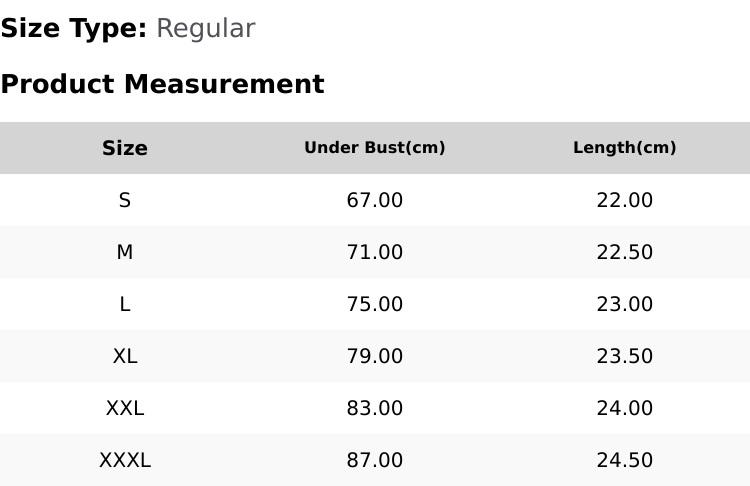Viewport: 750px width, 486px height.
Task: Click the 71.00 under bust value
Action: click(375, 252)
